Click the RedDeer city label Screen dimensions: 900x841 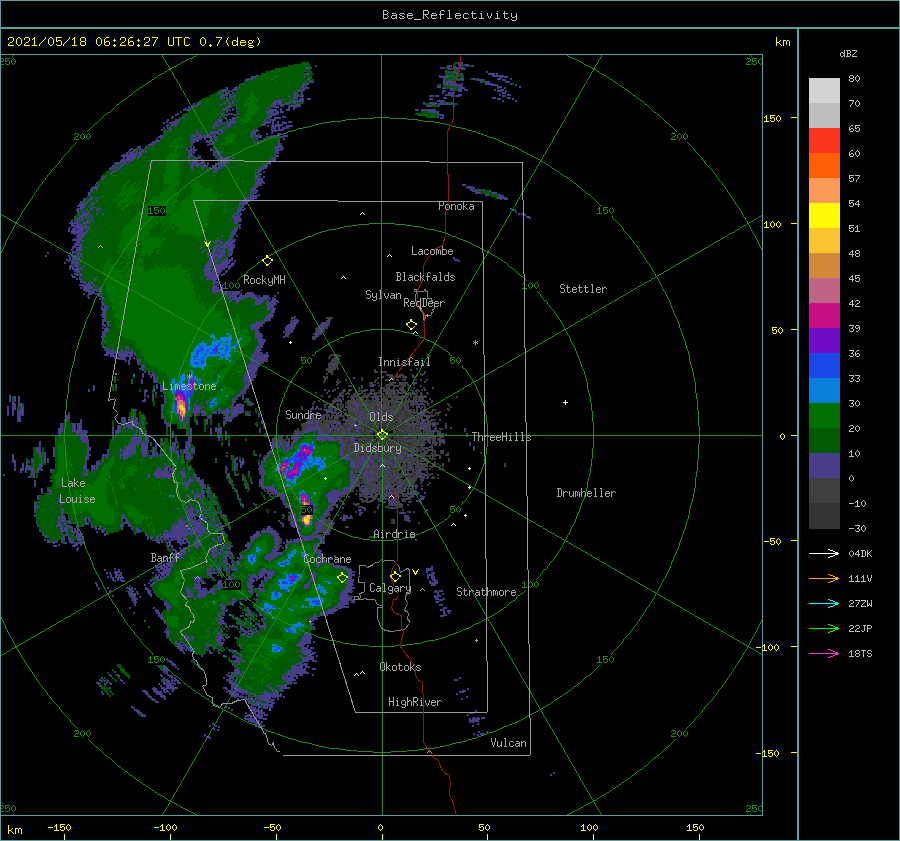424,303
